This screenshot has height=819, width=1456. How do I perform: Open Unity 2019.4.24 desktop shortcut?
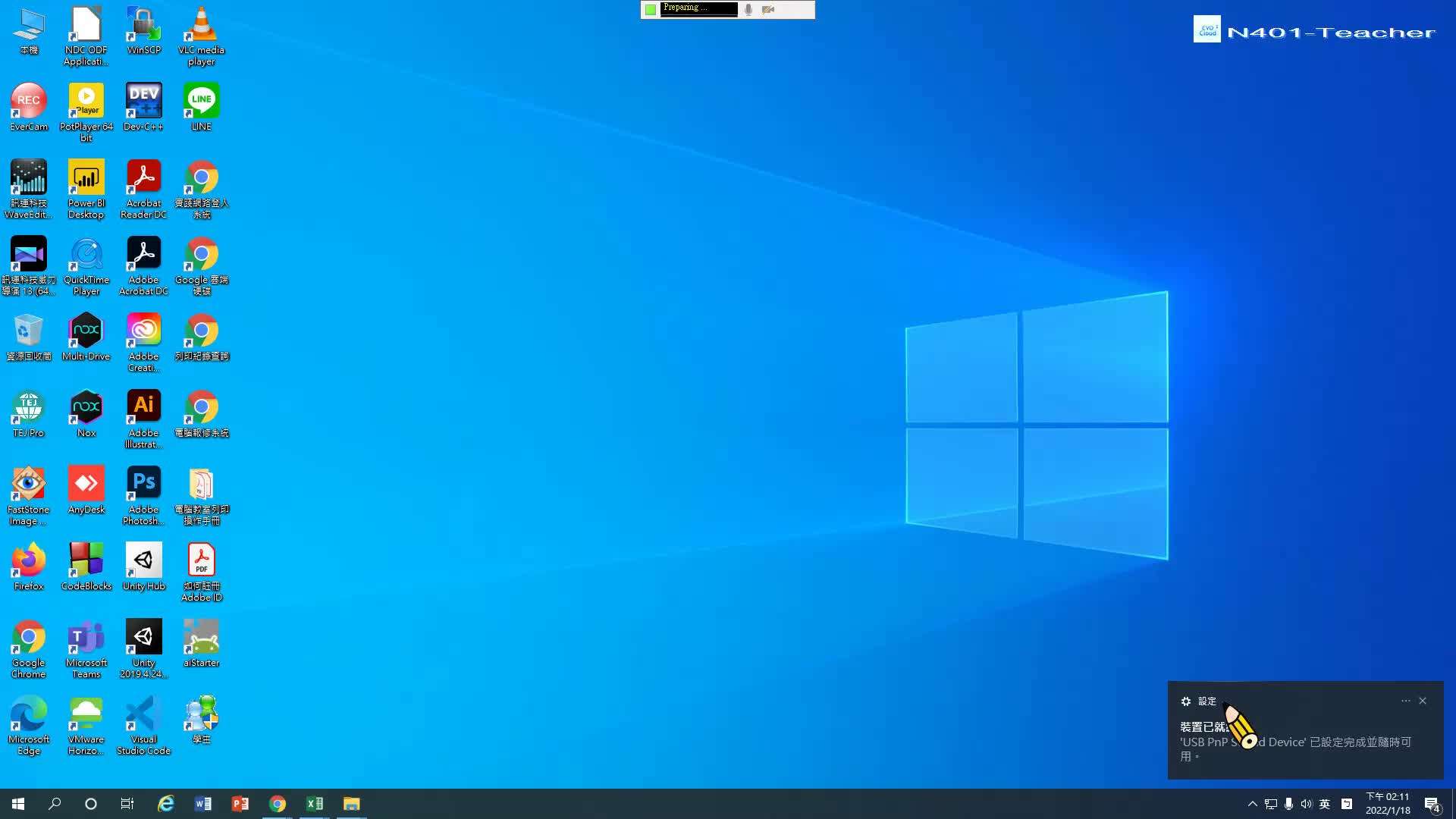coord(143,648)
